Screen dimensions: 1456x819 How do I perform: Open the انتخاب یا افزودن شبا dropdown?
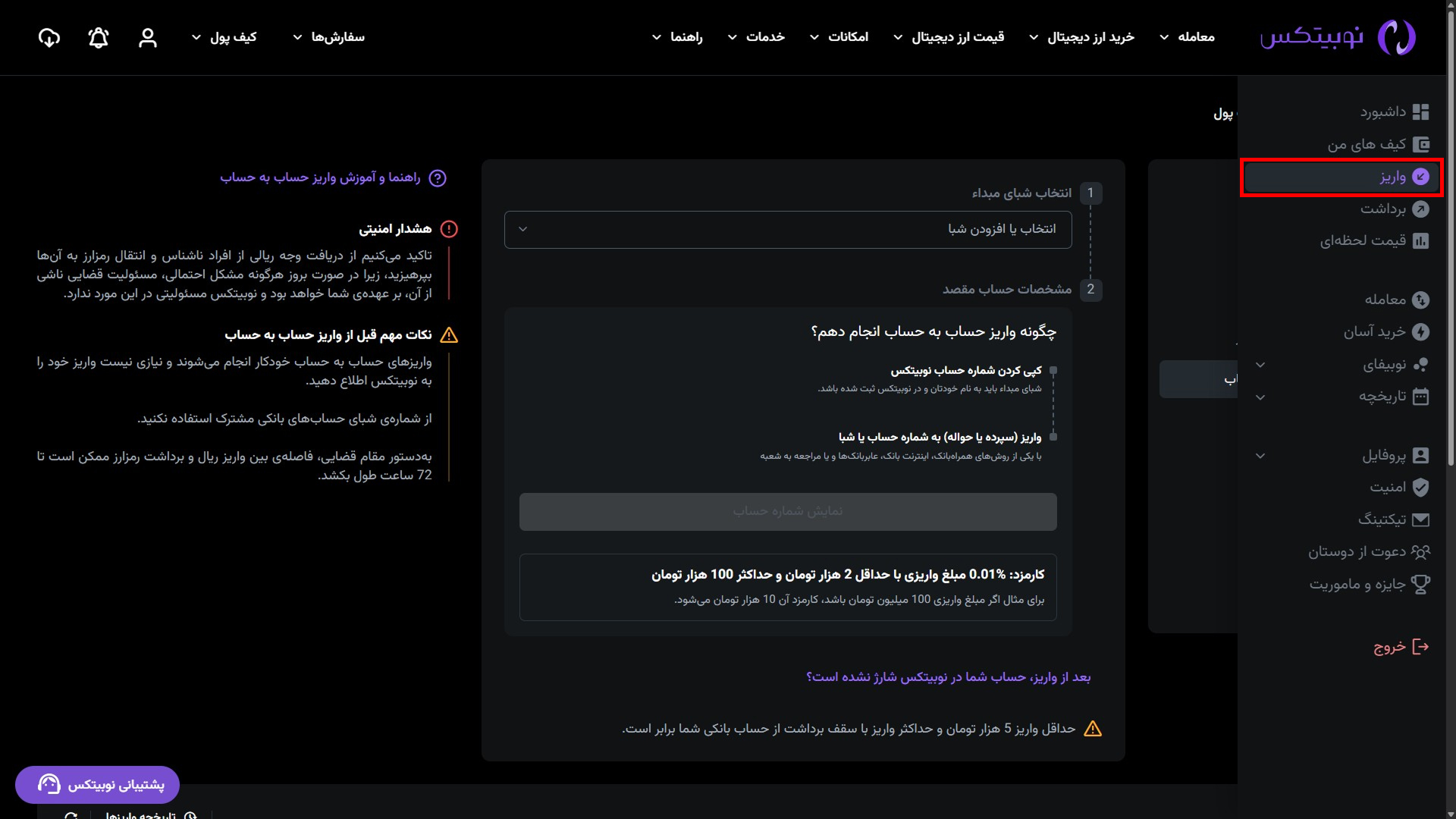[788, 229]
